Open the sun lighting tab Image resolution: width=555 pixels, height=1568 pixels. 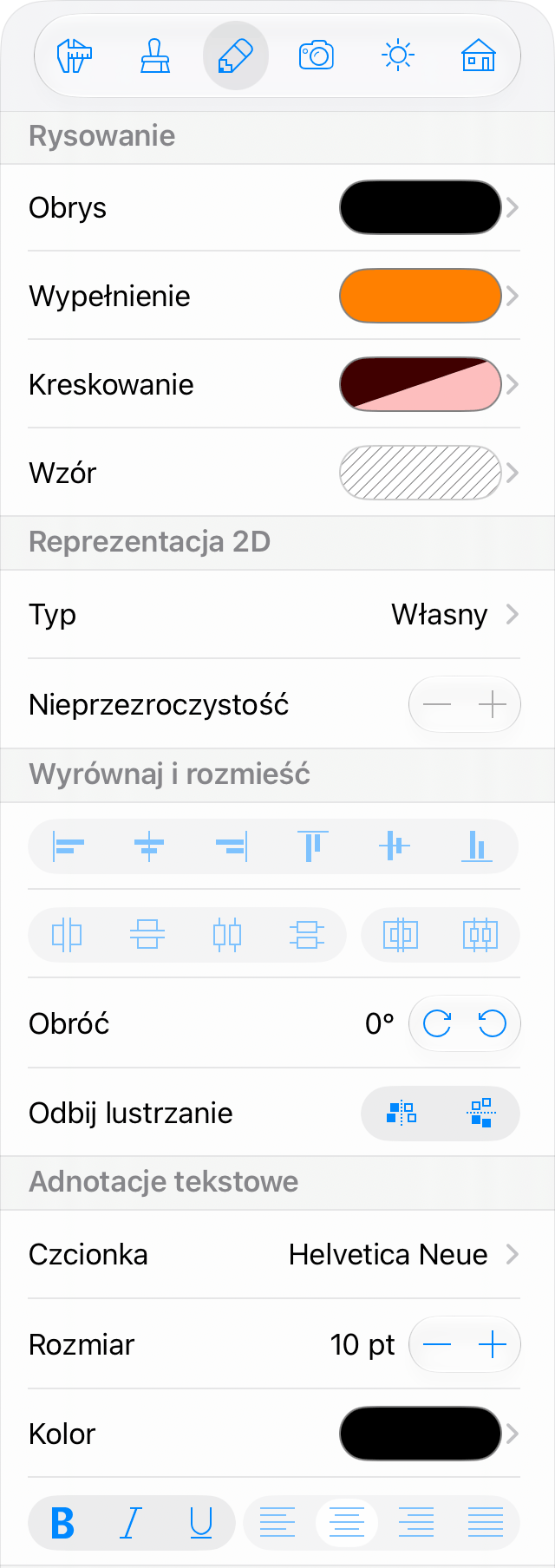(397, 56)
